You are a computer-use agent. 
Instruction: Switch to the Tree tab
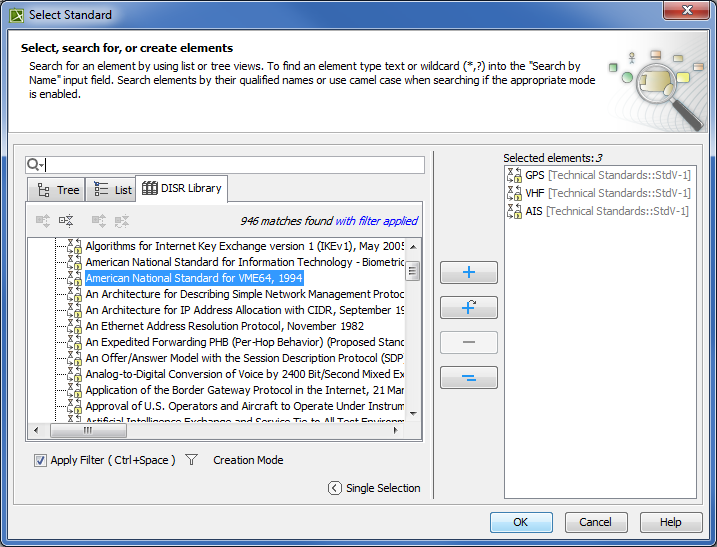click(57, 189)
